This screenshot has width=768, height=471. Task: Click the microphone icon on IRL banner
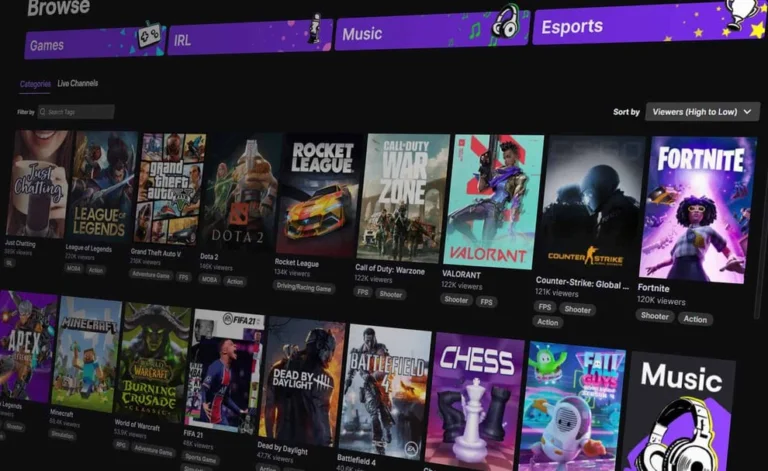click(315, 28)
